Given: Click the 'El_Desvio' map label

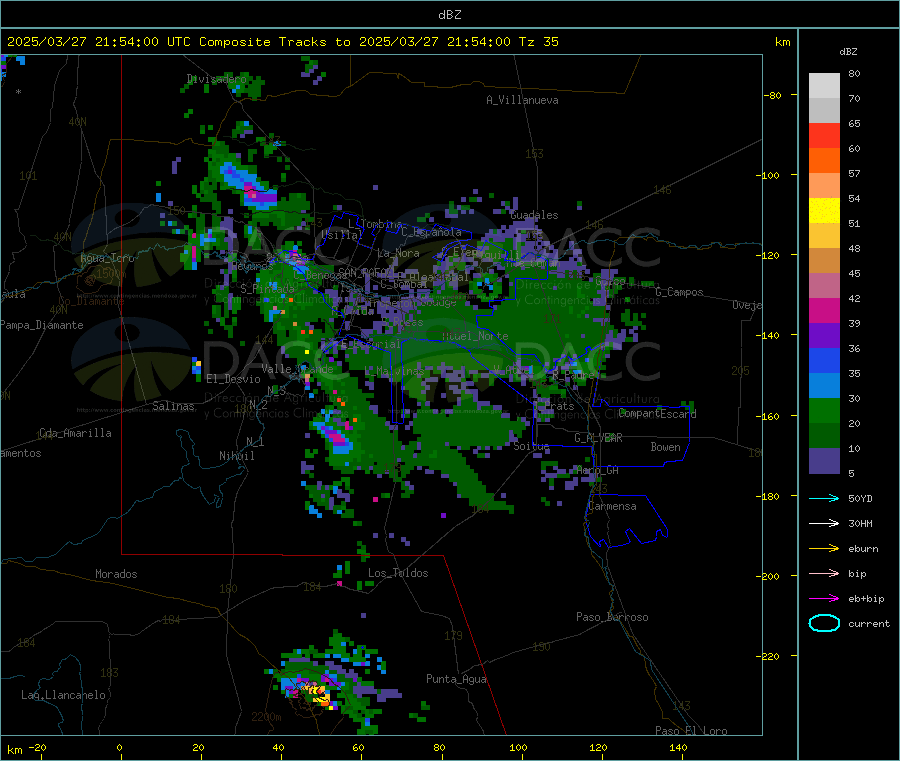Looking at the screenshot, I should tap(233, 379).
